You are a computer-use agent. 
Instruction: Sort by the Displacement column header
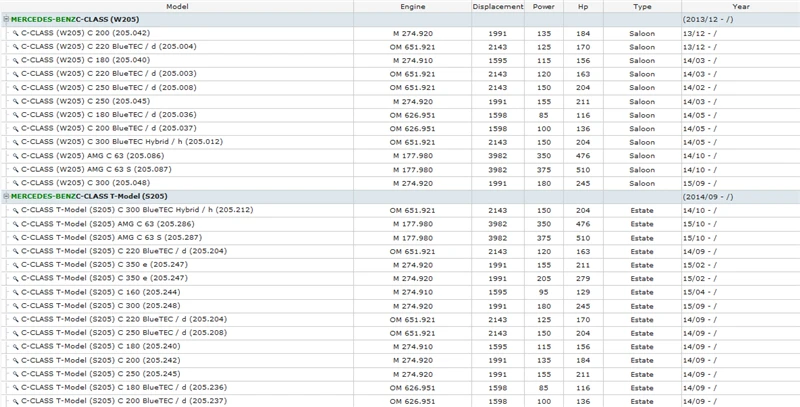pyautogui.click(x=498, y=7)
